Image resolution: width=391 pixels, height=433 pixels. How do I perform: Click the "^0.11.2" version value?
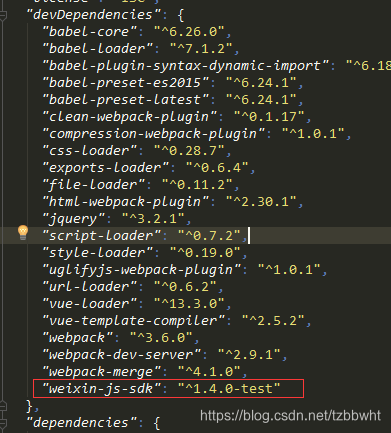(x=198, y=185)
